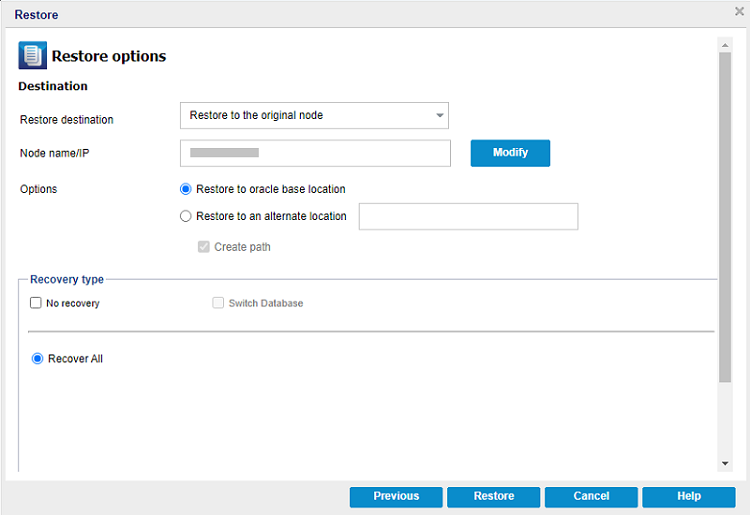Click the scrollbar up arrow
Viewport: 750px width, 515px height.
coord(725,44)
